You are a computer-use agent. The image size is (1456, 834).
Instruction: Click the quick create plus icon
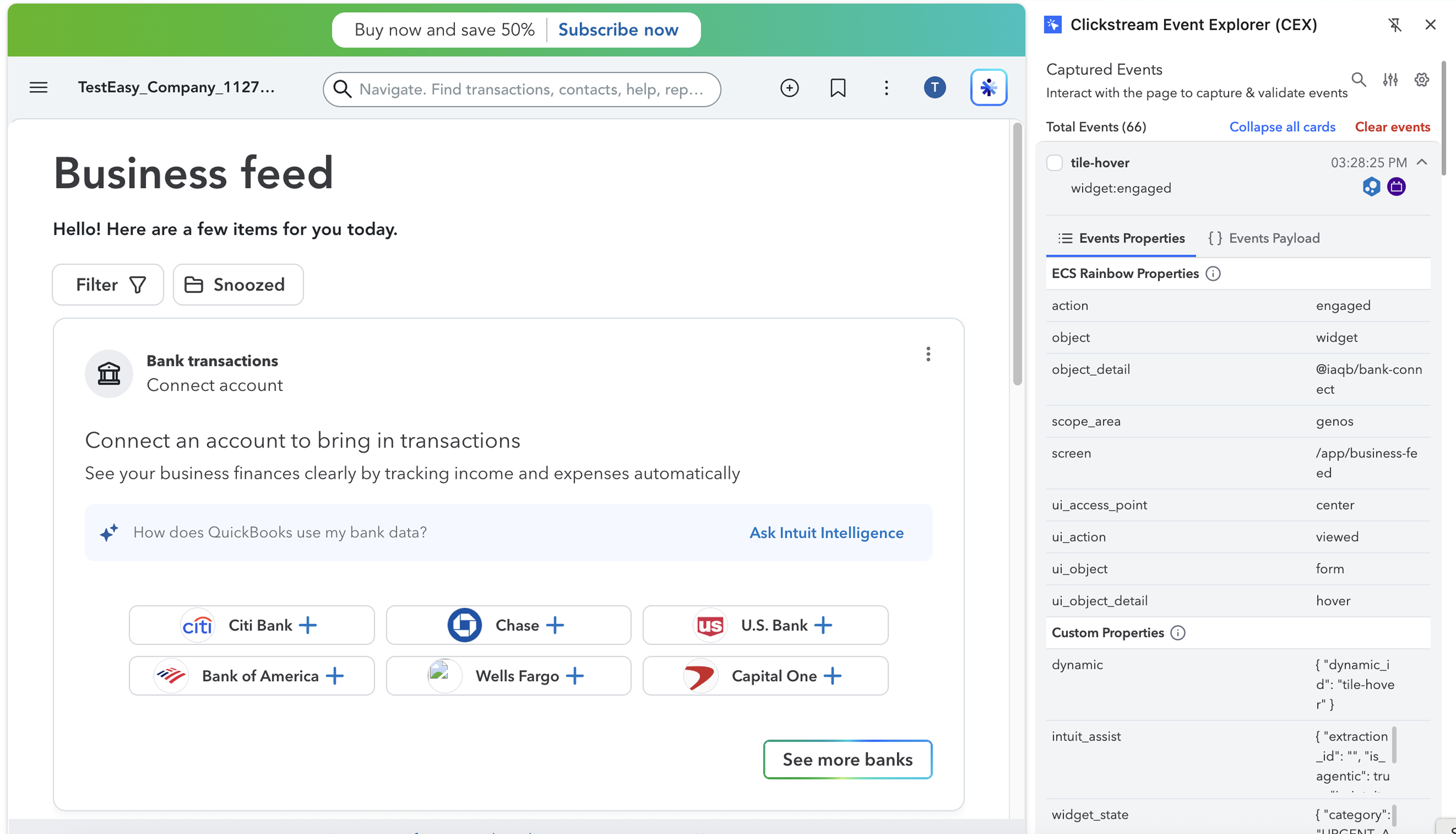pos(789,88)
